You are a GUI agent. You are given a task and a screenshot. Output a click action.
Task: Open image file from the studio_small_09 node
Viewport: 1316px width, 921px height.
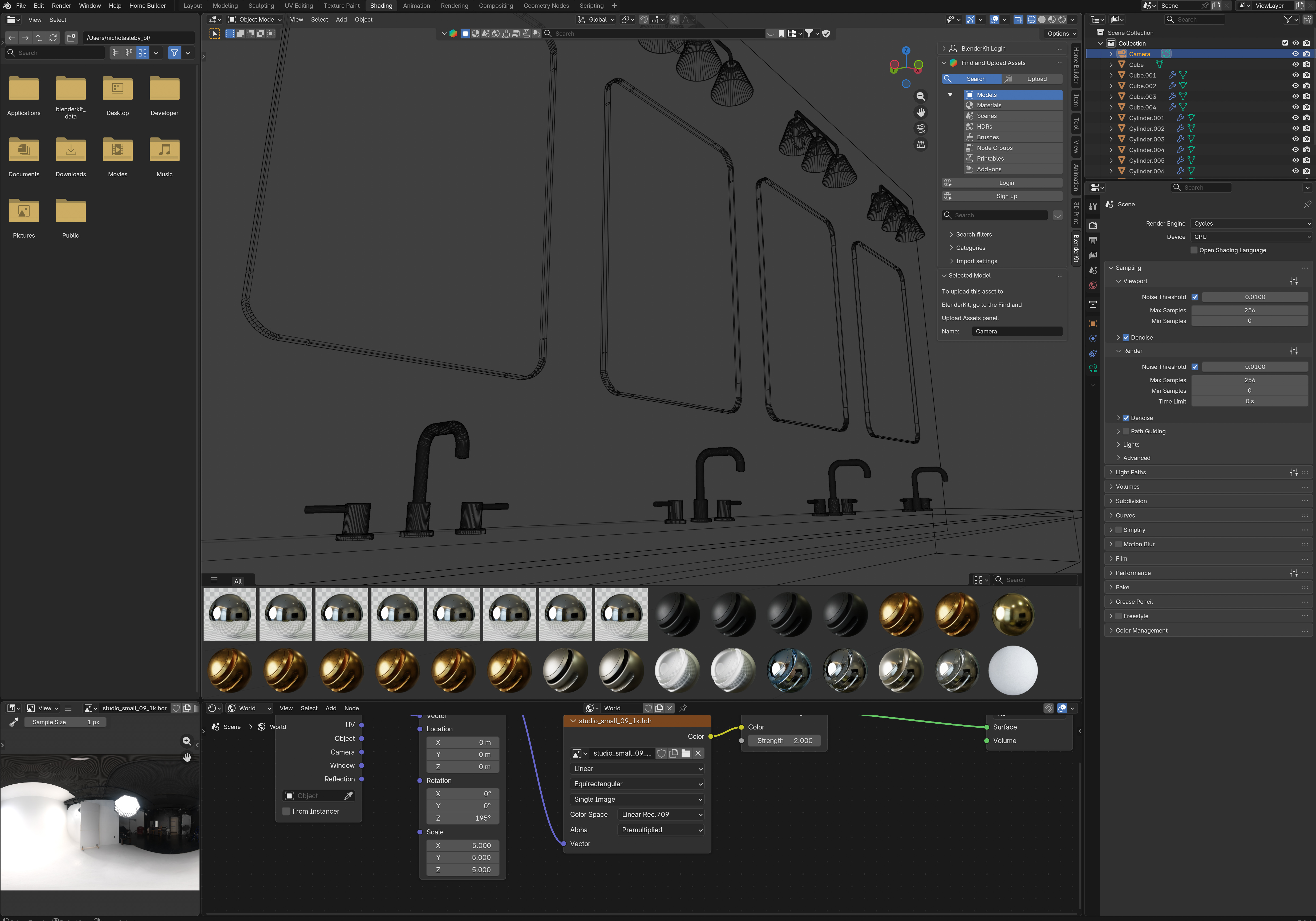686,753
